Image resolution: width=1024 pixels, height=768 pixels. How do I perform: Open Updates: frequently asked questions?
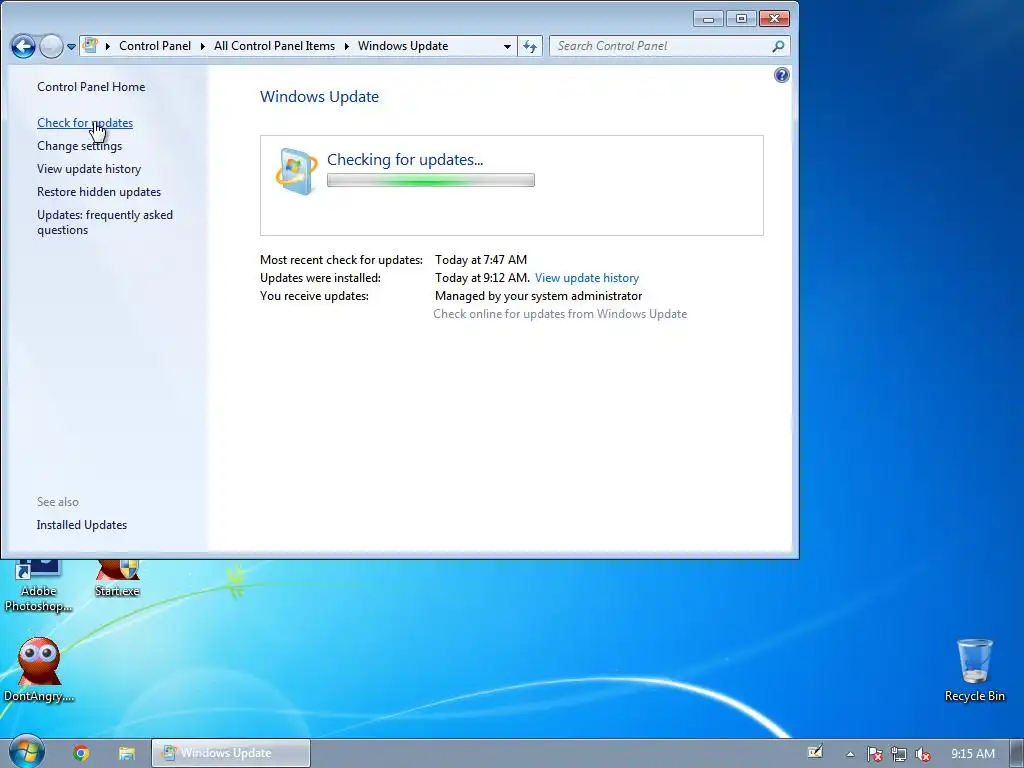(x=104, y=222)
